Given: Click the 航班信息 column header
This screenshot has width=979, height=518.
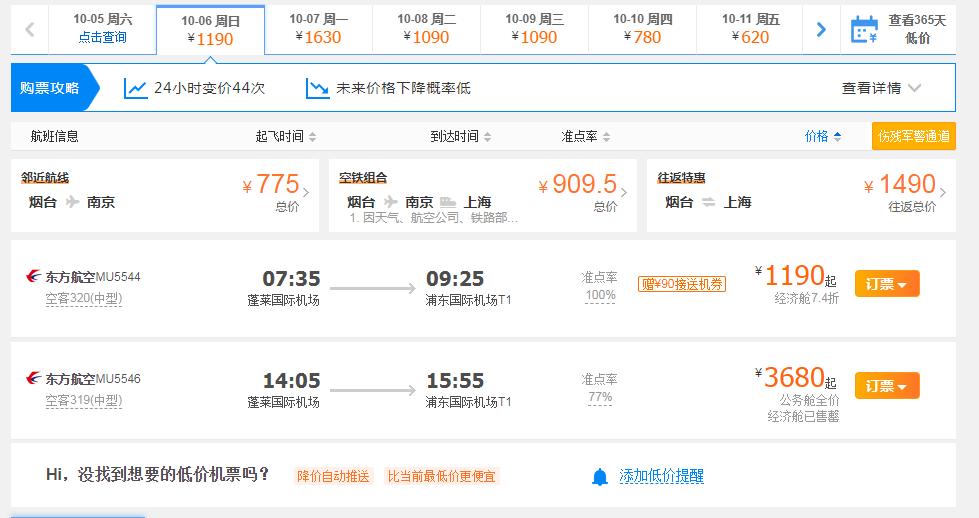Looking at the screenshot, I should pyautogui.click(x=54, y=136).
